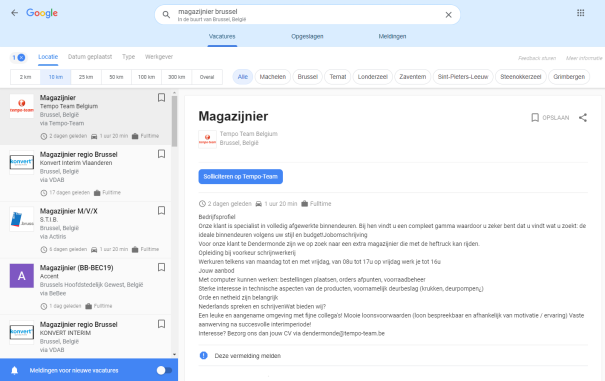Save the job with OPSLAAN
This screenshot has height=381, width=605.
(x=550, y=118)
